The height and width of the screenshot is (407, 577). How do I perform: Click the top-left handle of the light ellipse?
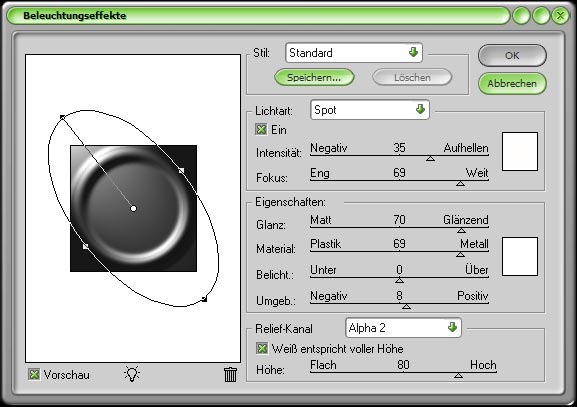[x=62, y=117]
